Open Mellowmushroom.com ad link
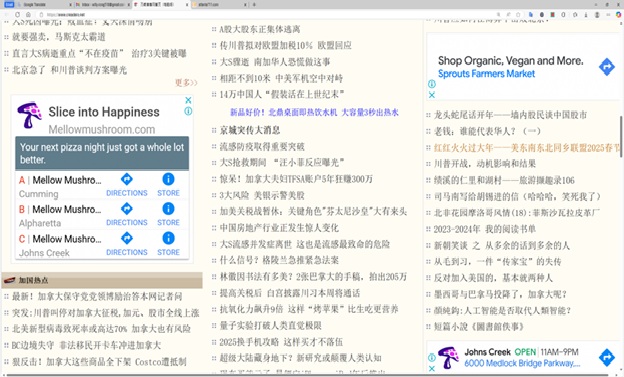624x377 pixels. (x=101, y=129)
